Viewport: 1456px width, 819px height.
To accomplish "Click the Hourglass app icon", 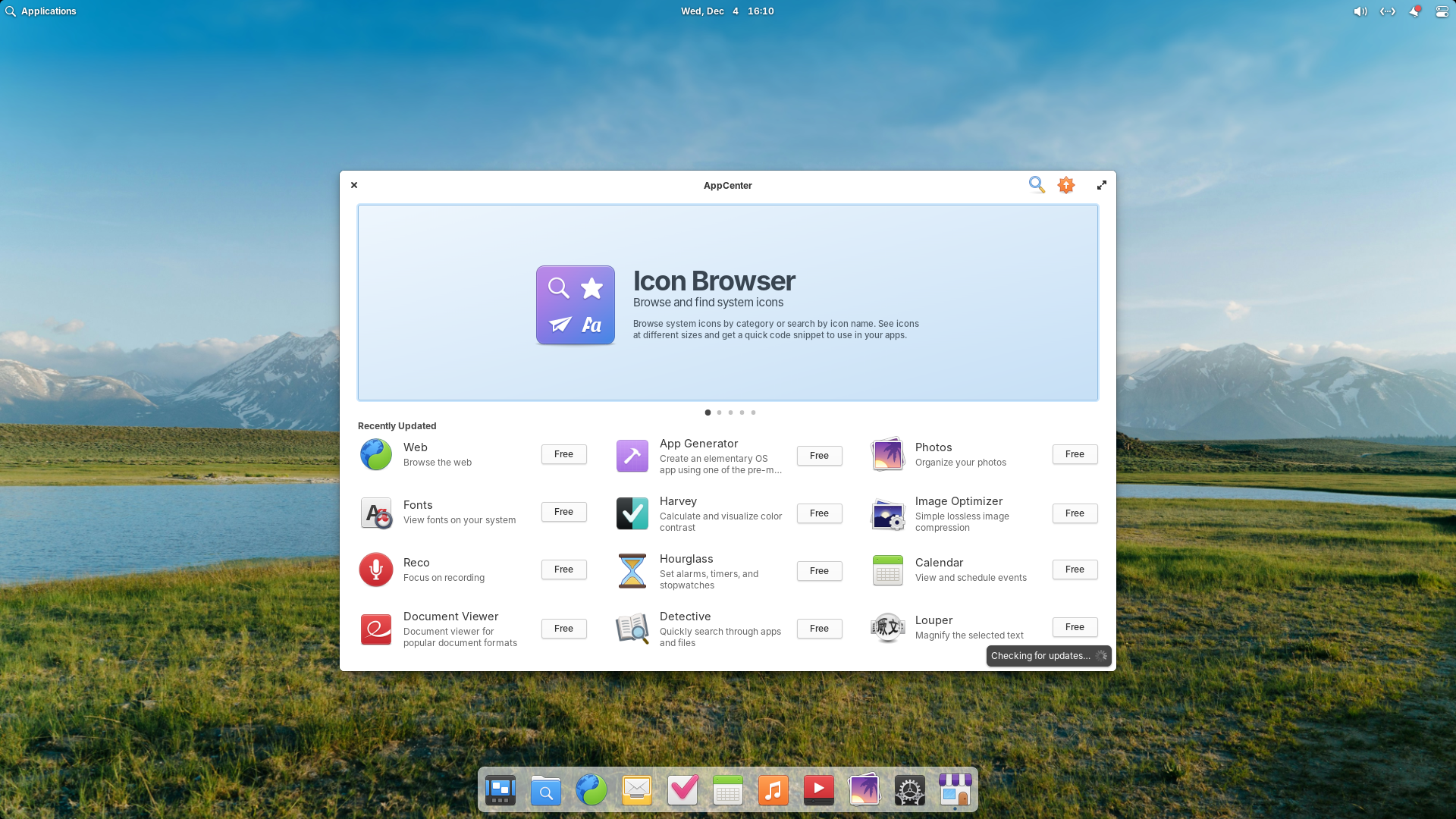I will [x=632, y=571].
